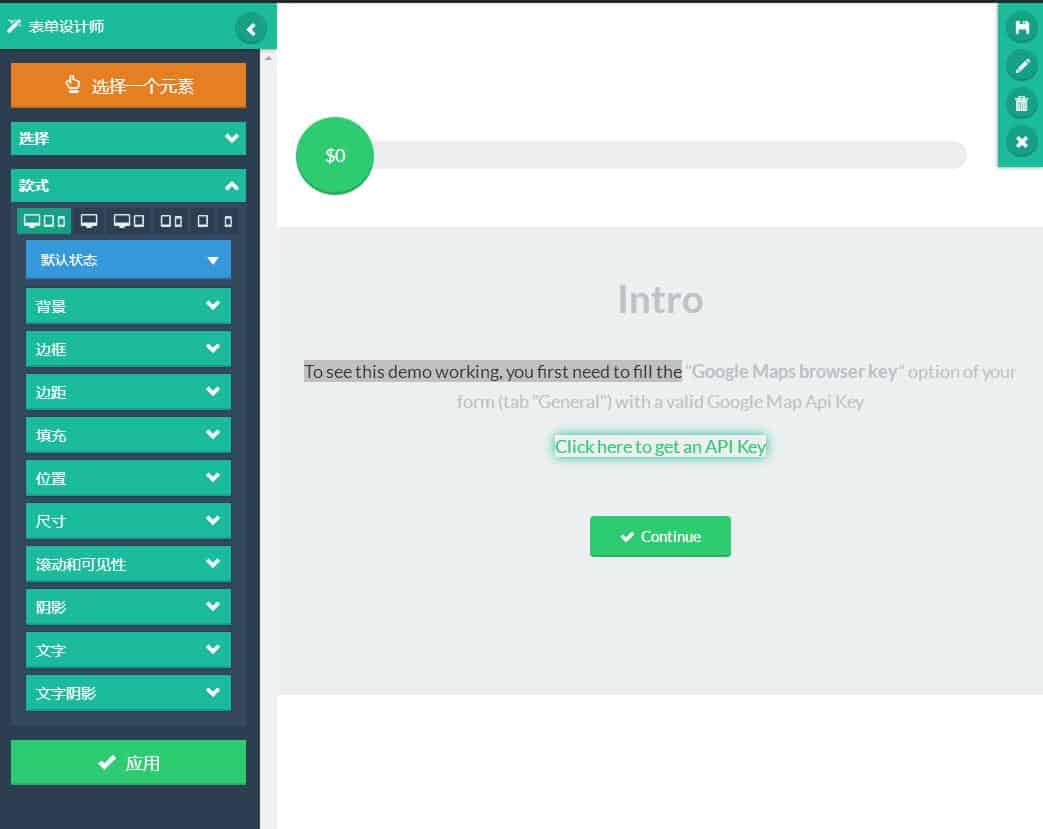This screenshot has width=1043, height=829.
Task: Click the orange 选择一个元素 button
Action: (128, 85)
